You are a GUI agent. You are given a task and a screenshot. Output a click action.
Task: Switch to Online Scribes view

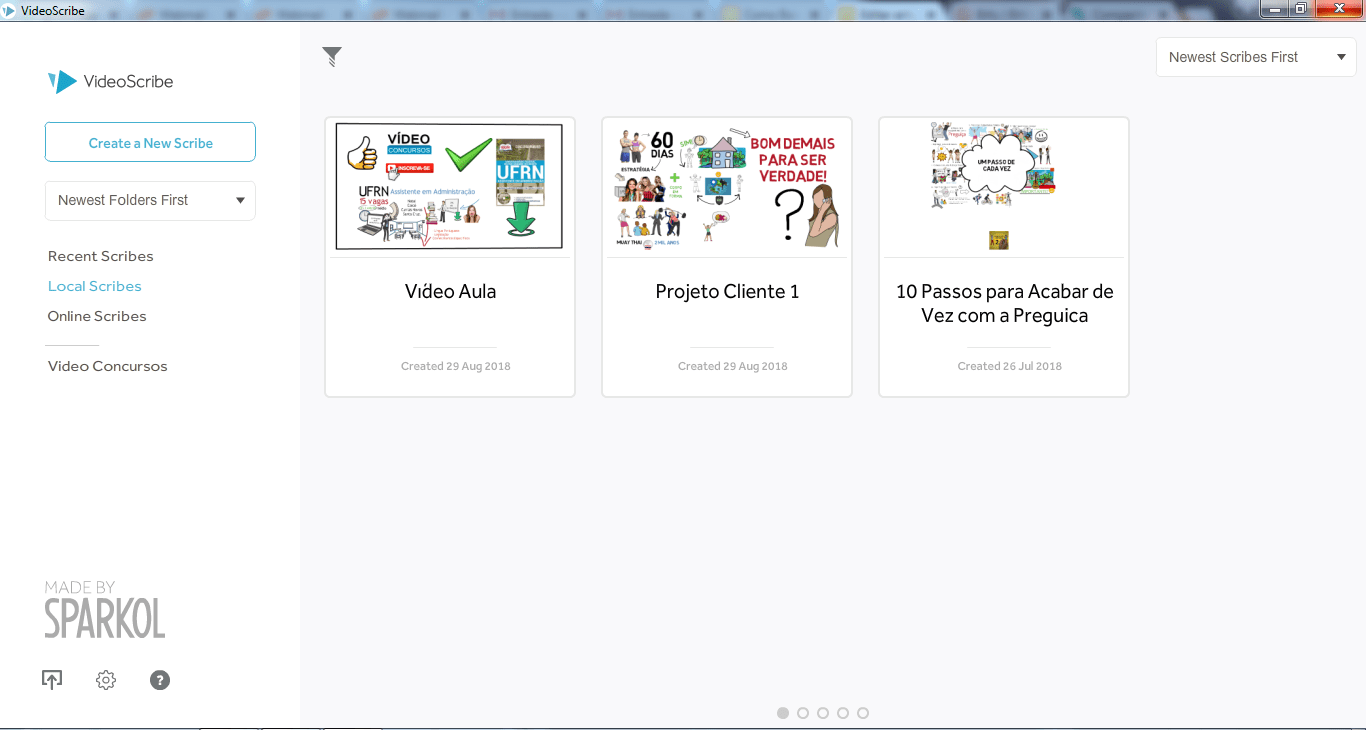97,316
